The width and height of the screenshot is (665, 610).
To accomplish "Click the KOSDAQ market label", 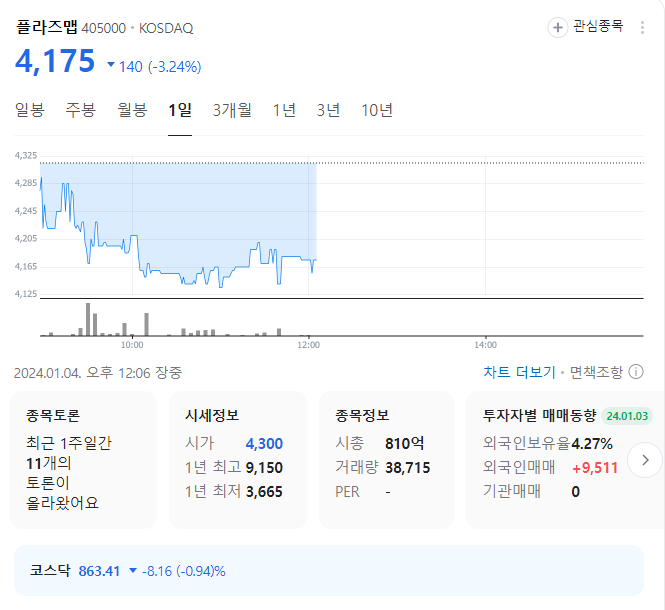I will tap(166, 28).
